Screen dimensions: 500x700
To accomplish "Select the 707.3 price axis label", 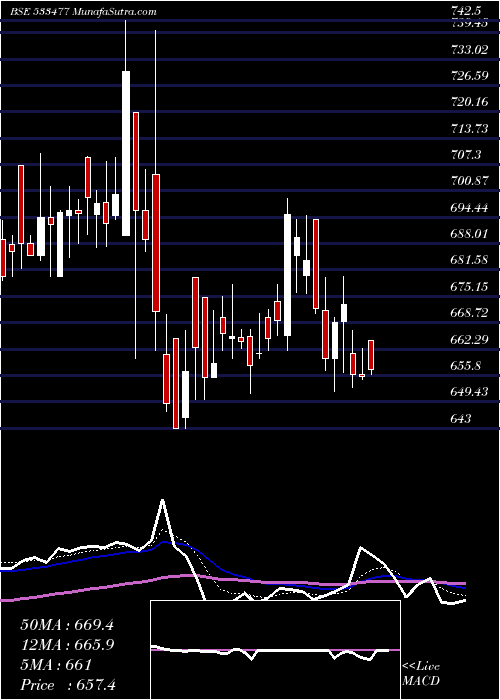I will [466, 155].
